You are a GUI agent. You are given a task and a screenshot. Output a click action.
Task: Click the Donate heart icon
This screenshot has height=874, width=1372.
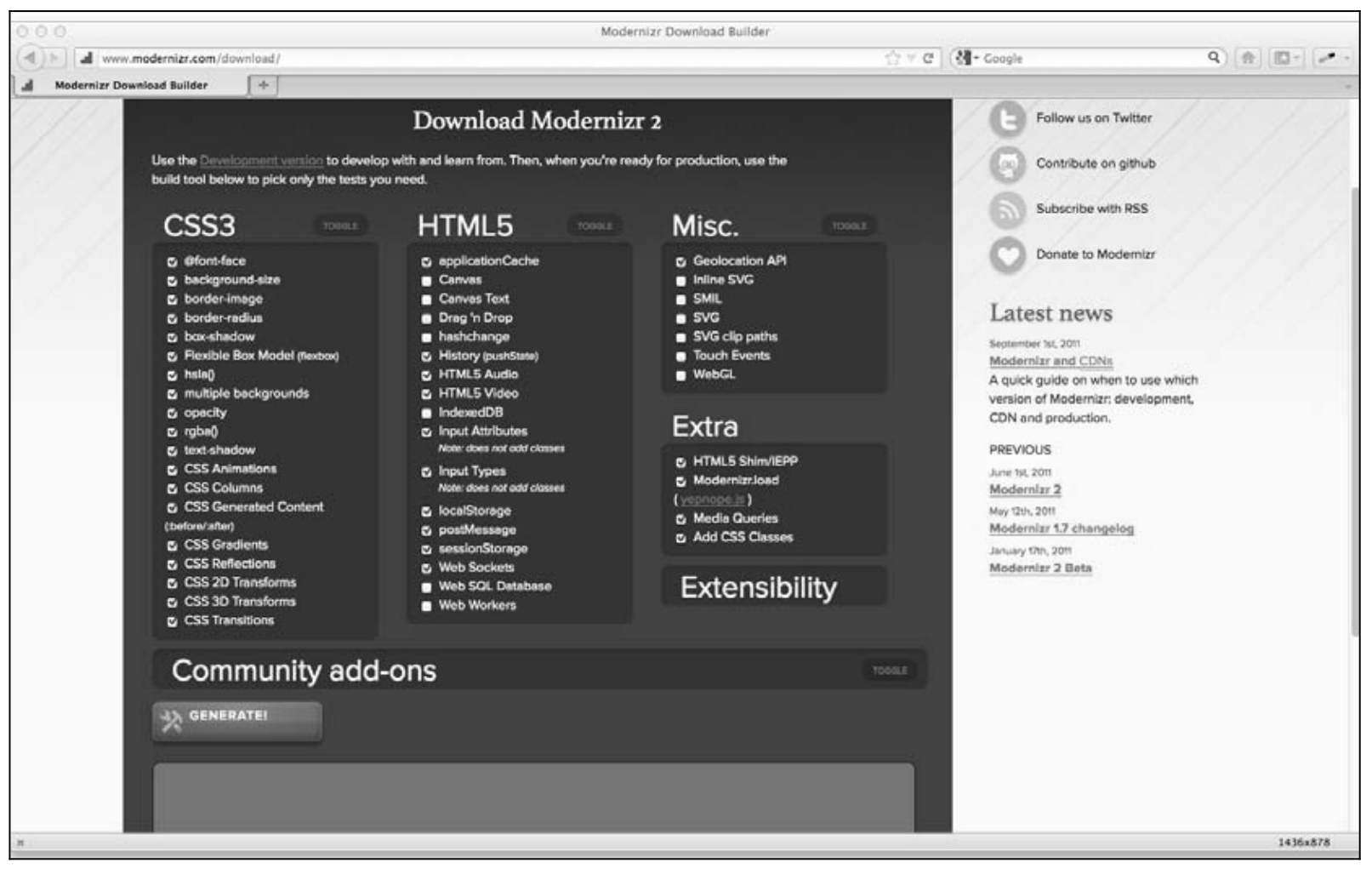tap(1007, 254)
